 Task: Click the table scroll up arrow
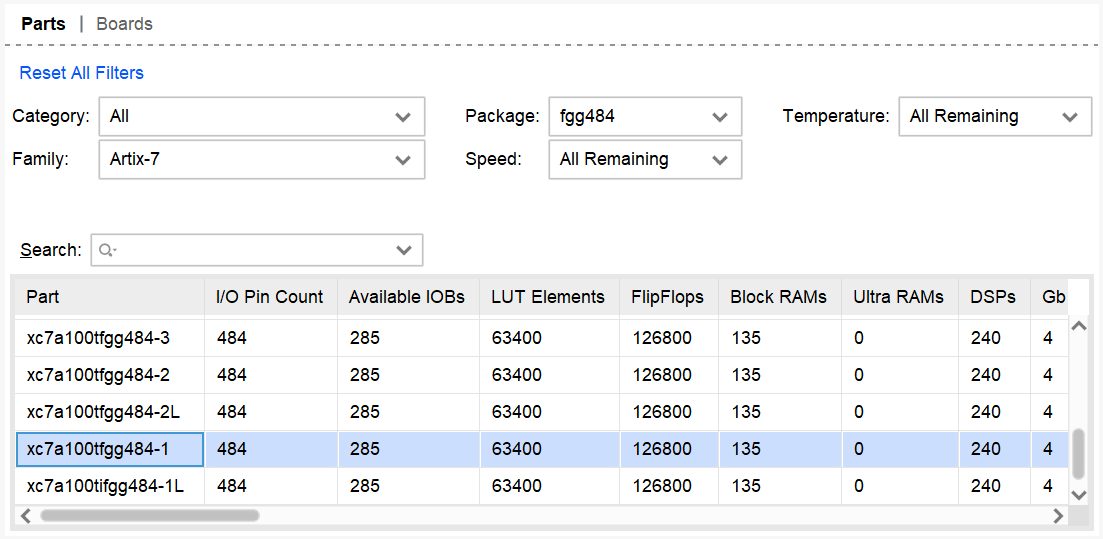(x=1078, y=326)
